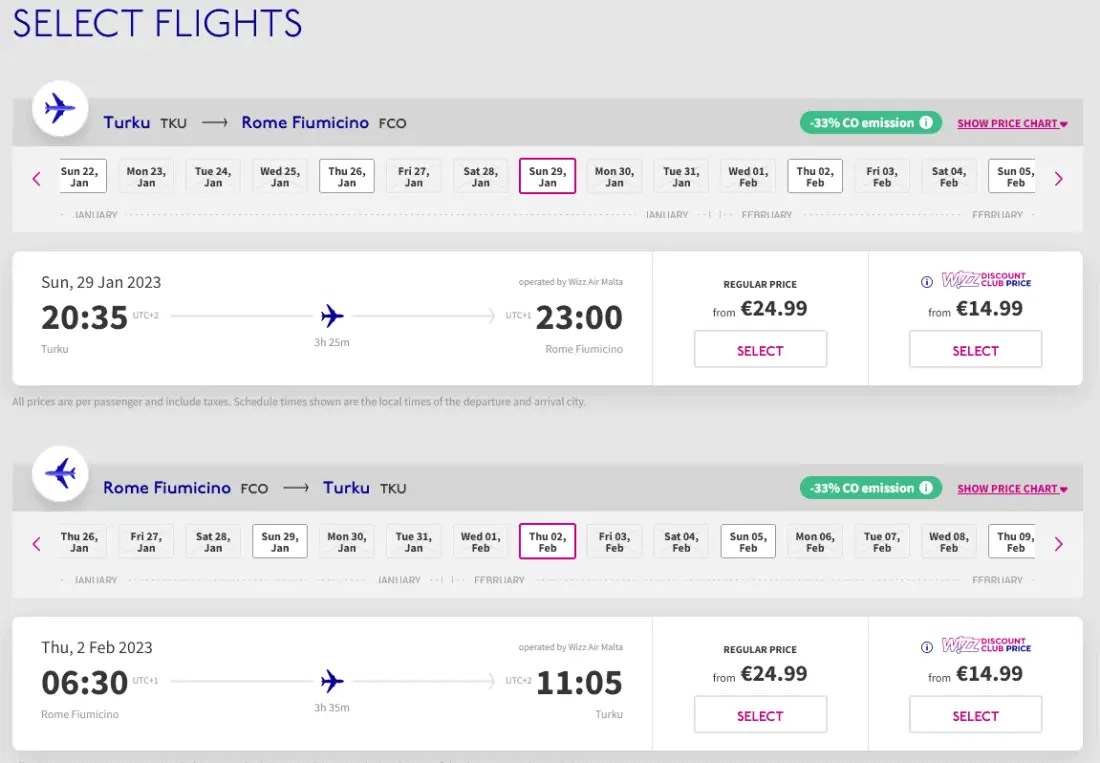Show later outbound dates with right arrow
Viewport: 1100px width, 763px height.
pyautogui.click(x=1059, y=179)
